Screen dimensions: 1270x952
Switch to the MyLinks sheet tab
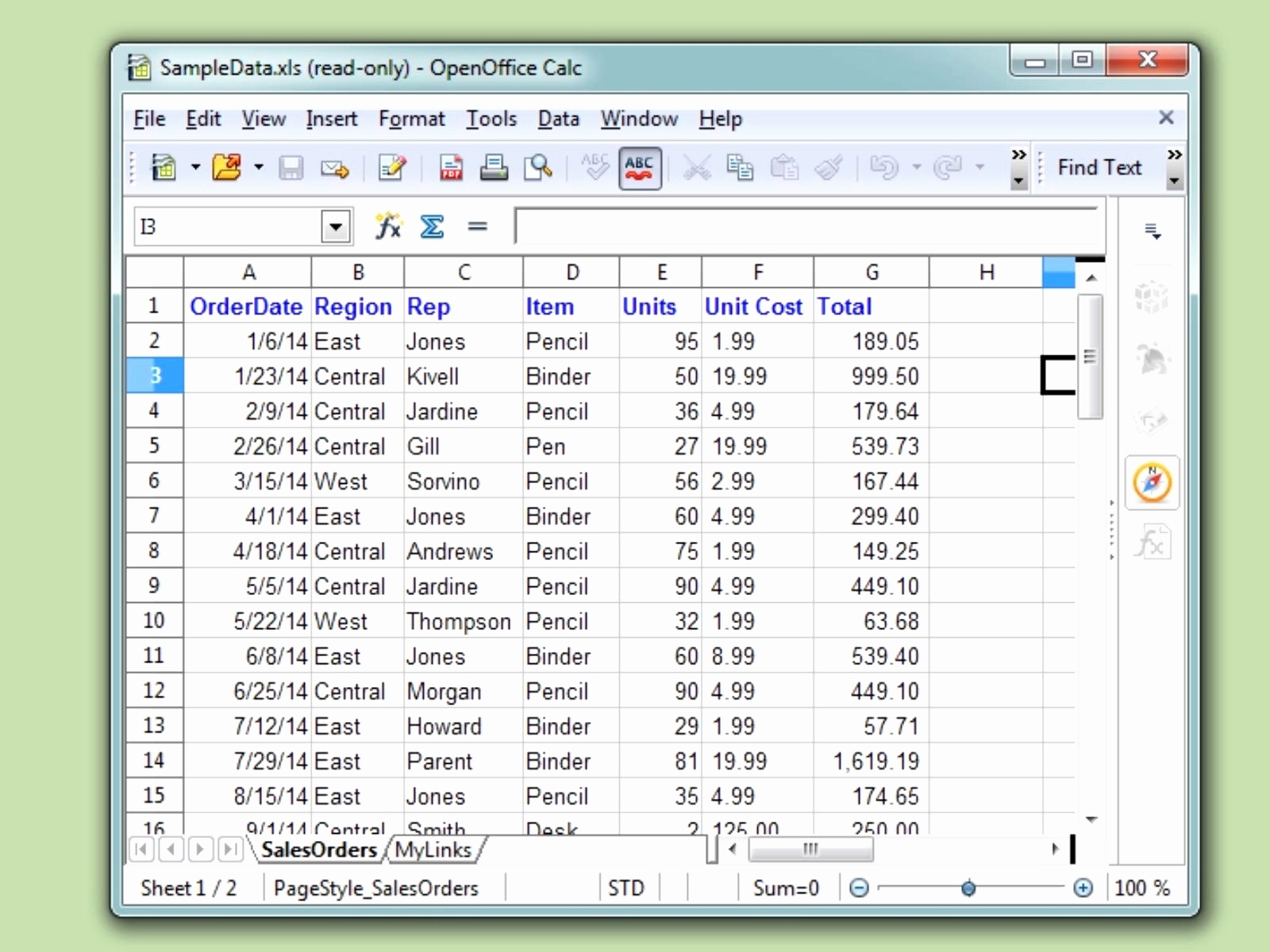click(435, 850)
